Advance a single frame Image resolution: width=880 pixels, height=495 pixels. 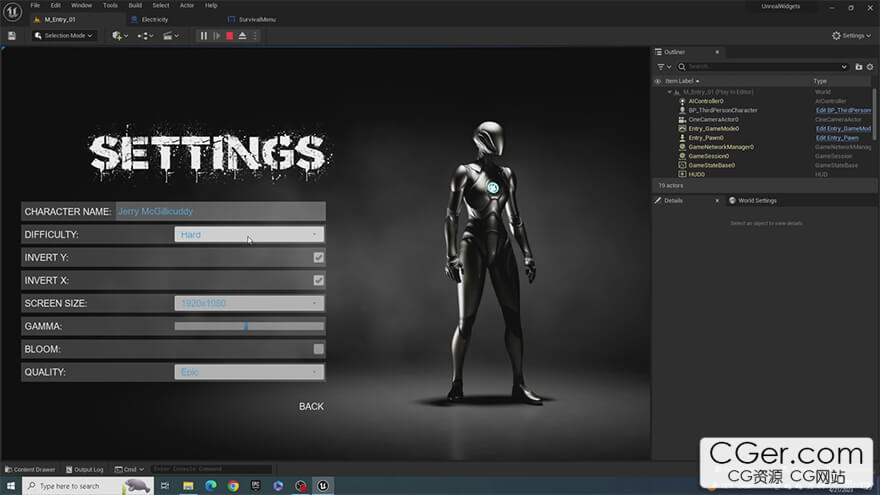point(217,36)
